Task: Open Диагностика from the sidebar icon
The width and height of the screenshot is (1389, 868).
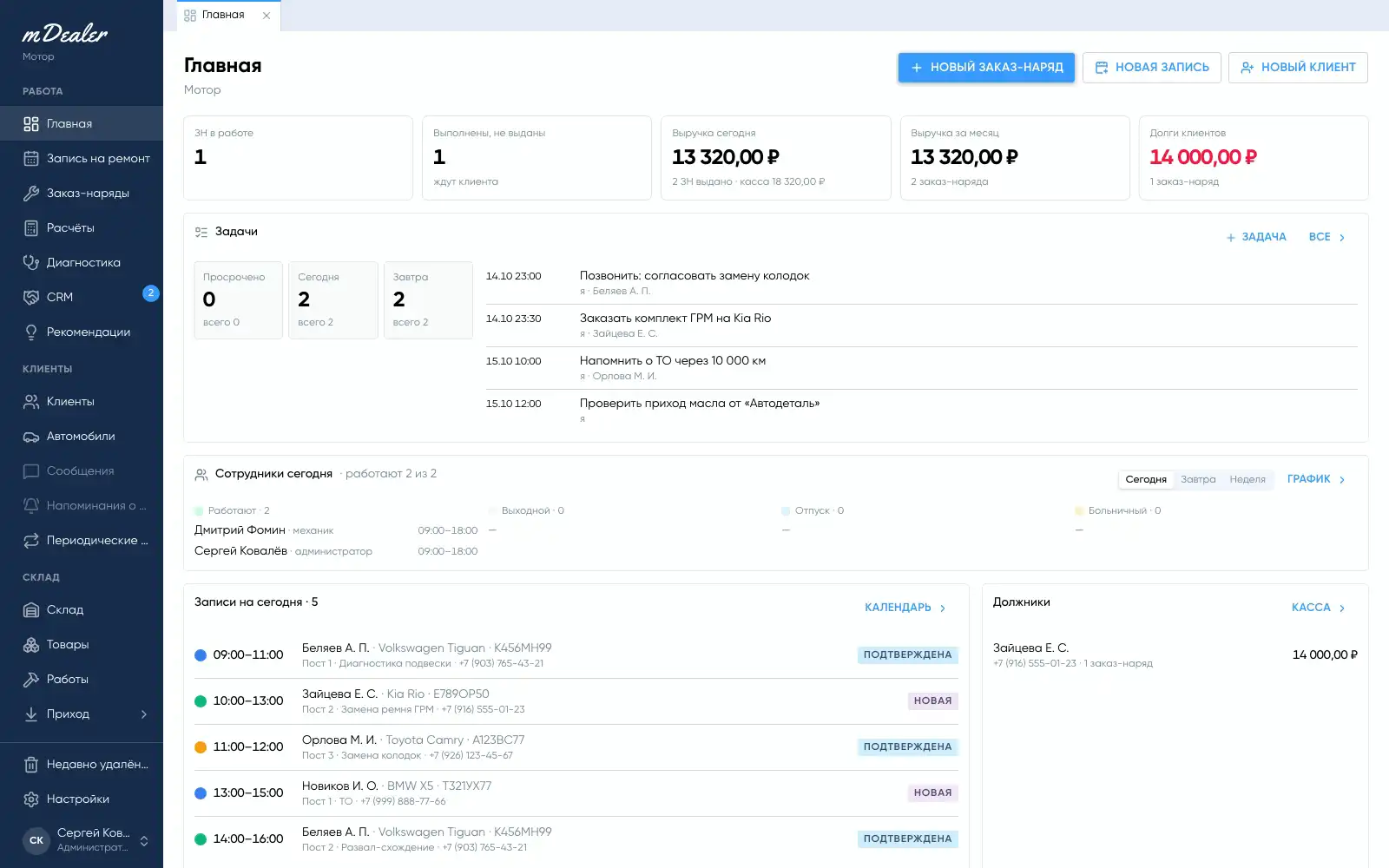Action: [x=31, y=262]
